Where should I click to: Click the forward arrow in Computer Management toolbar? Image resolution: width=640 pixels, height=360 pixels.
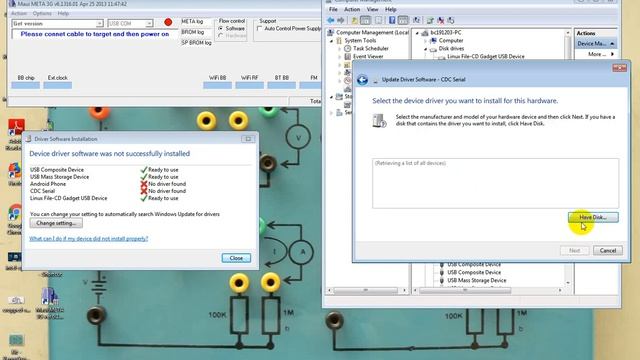coord(340,20)
